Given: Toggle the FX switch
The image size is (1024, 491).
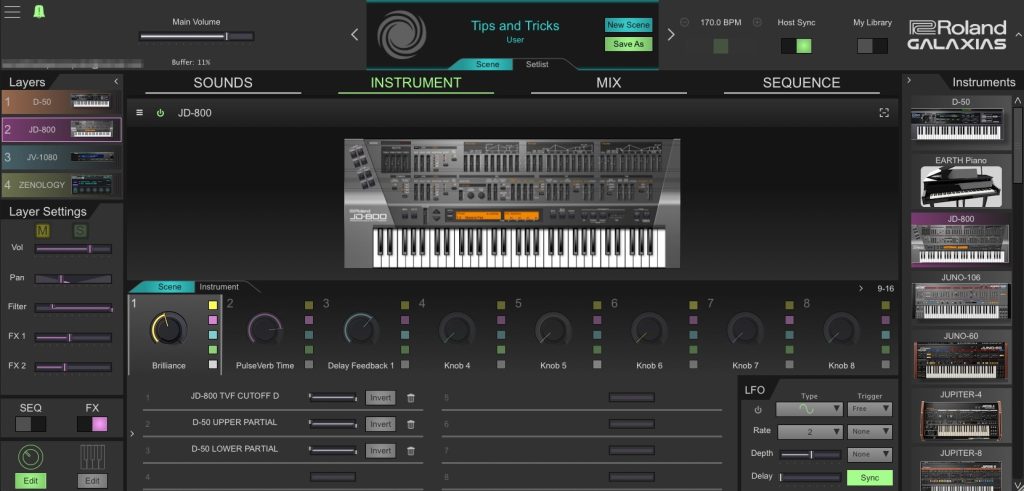Looking at the screenshot, I should [92, 424].
